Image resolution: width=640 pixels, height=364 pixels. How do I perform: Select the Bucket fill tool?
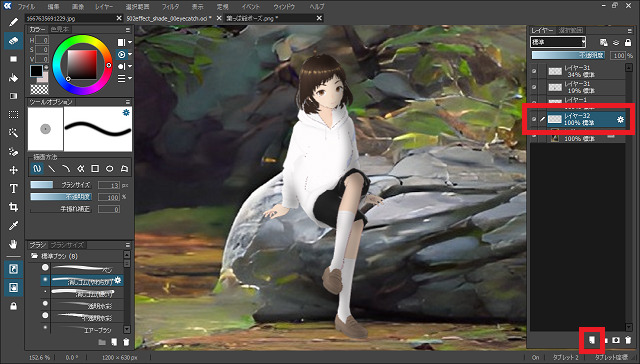coord(13,78)
